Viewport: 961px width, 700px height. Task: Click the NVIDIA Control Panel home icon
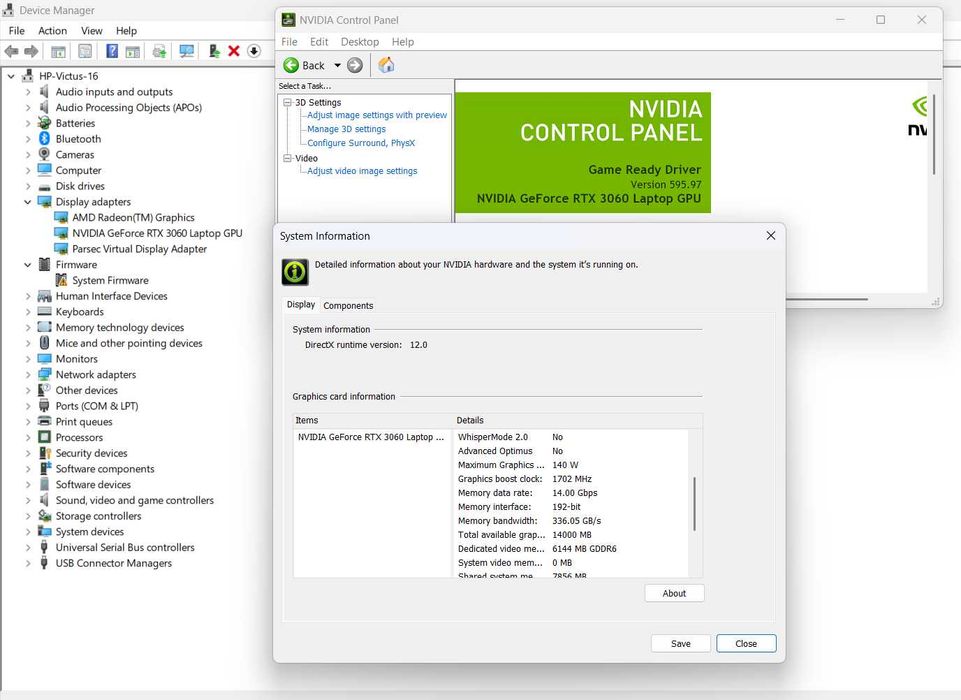pyautogui.click(x=386, y=65)
